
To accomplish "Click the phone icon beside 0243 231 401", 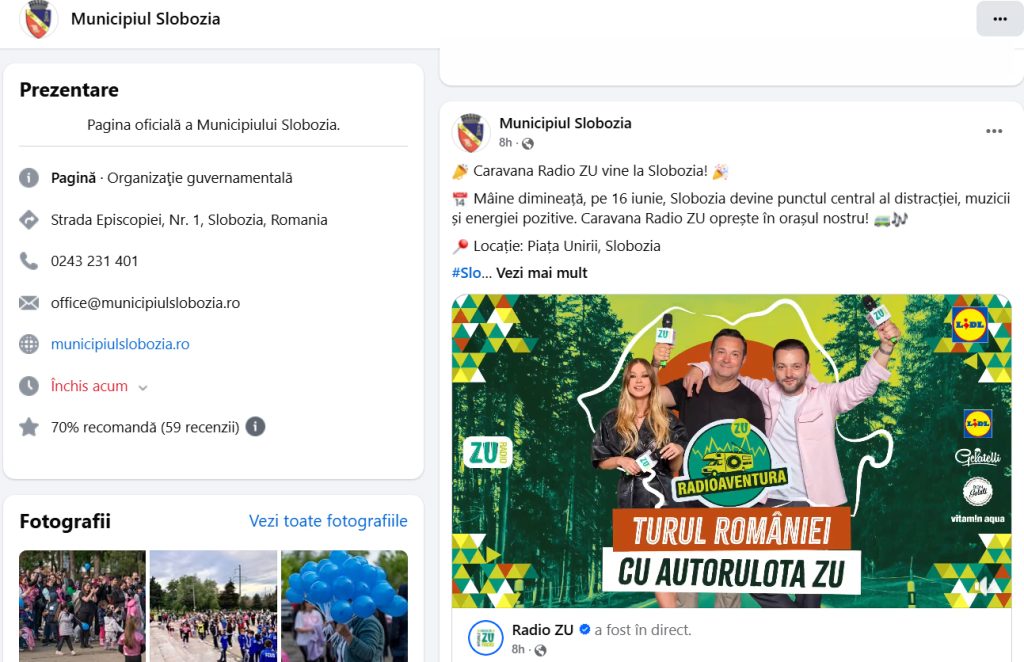I will pyautogui.click(x=29, y=261).
